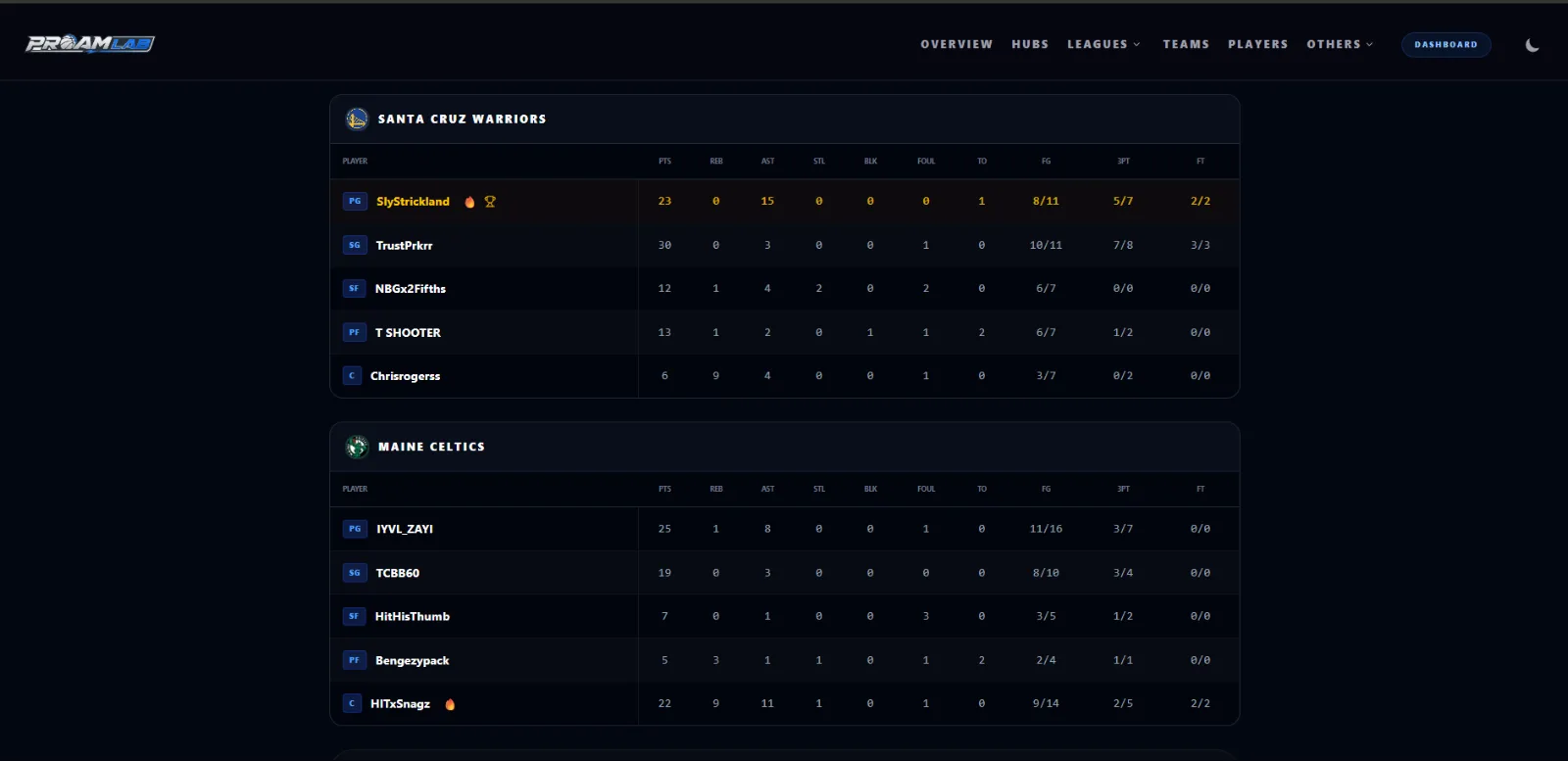Expand the Leagues dropdown menu
The width and height of the screenshot is (1568, 761).
(1103, 44)
